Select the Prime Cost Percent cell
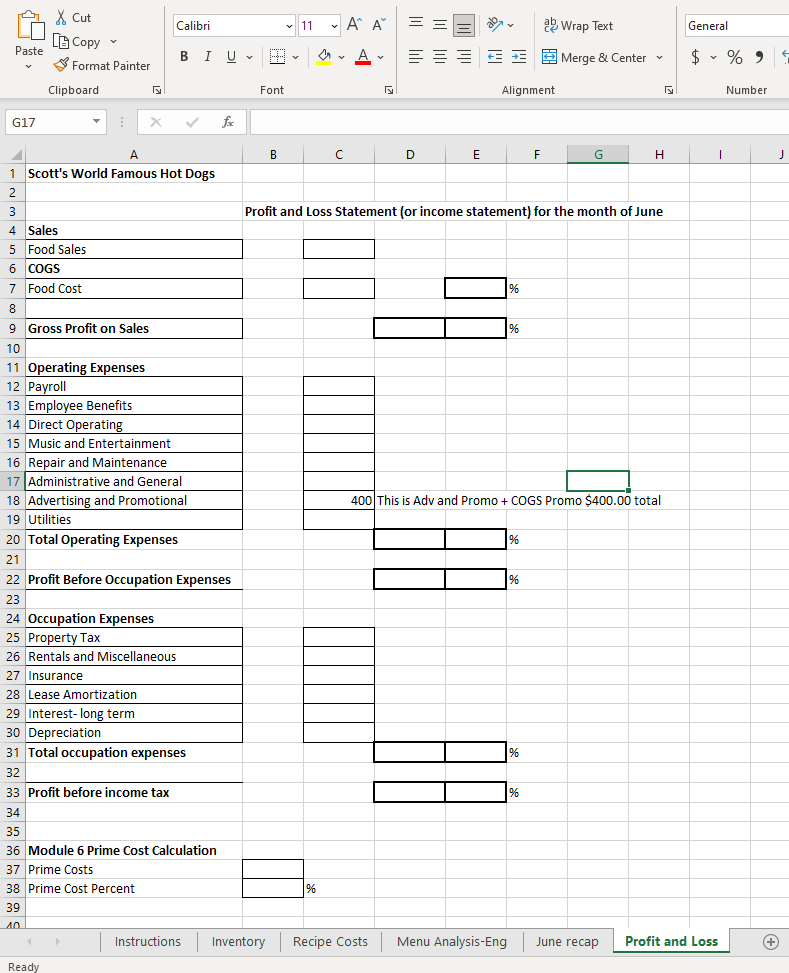Image resolution: width=789 pixels, height=973 pixels. pyautogui.click(x=134, y=889)
